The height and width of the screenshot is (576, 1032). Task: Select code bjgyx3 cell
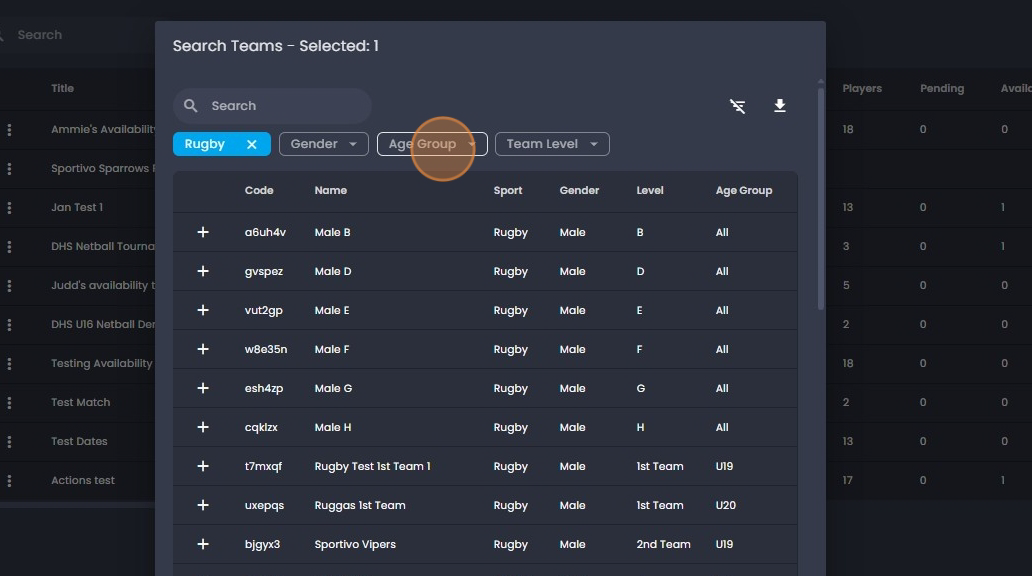(263, 544)
